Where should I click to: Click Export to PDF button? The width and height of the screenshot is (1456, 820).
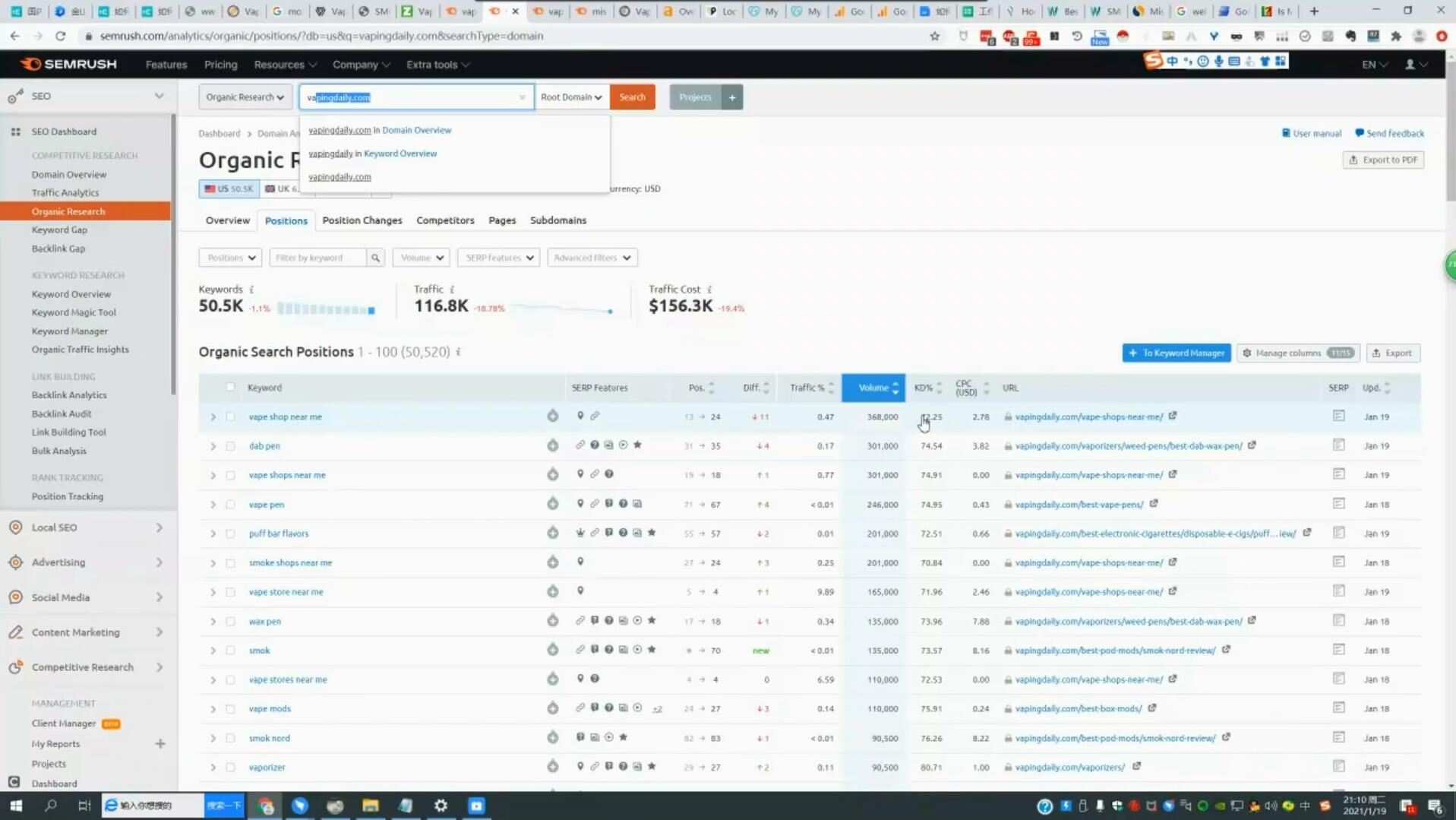pos(1383,160)
